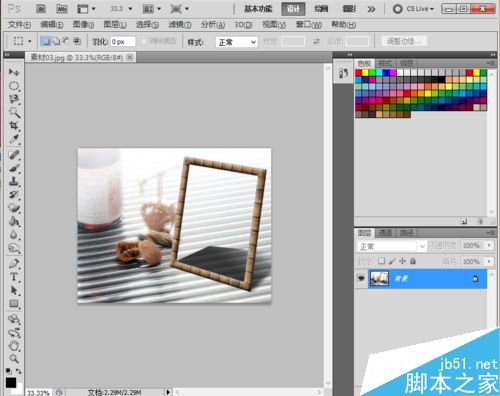The image size is (500, 396).
Task: Select the Pen tool
Action: click(x=14, y=264)
